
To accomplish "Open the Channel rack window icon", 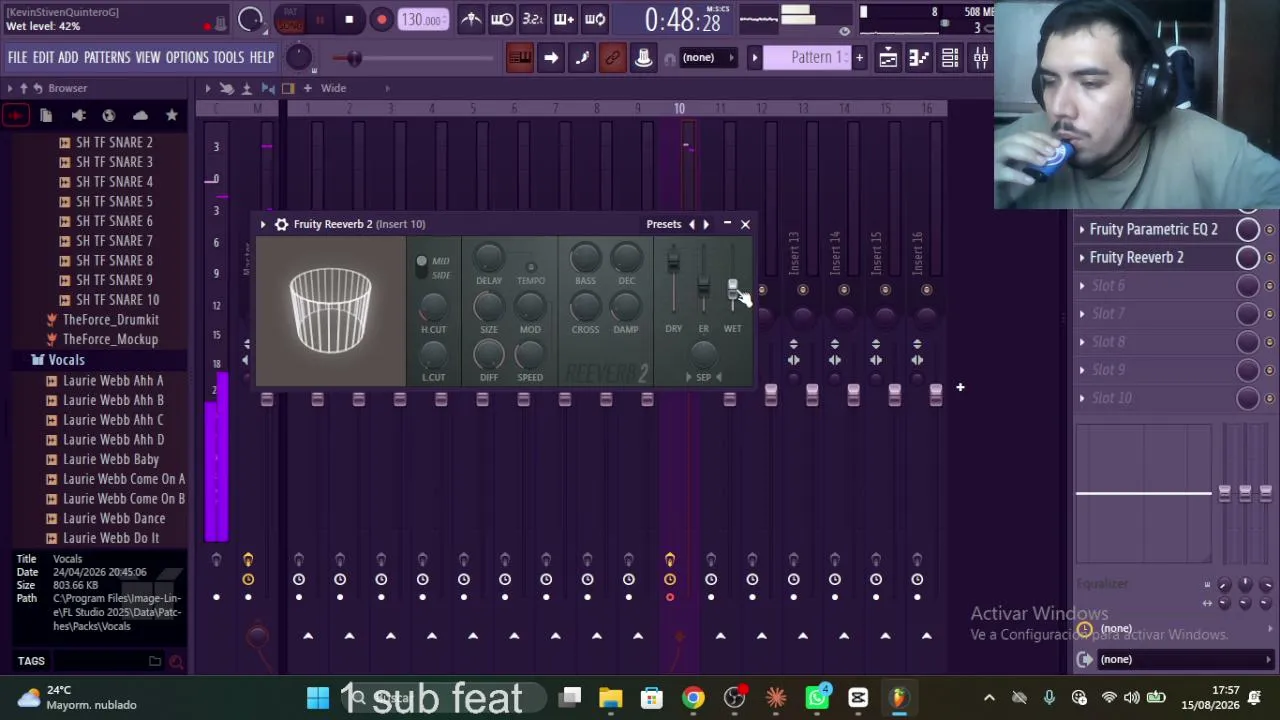I will click(x=950, y=58).
